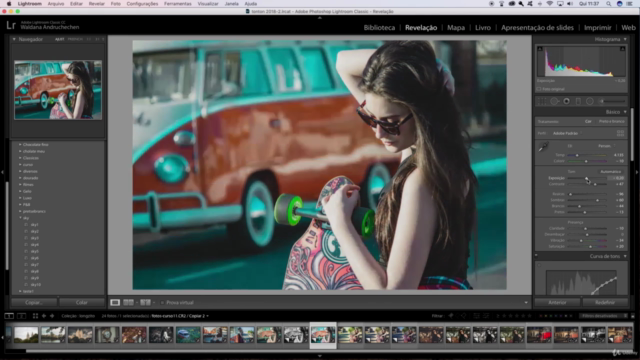Toggle Curva de tons panel switch
This screenshot has width=640, height=360.
click(536, 256)
